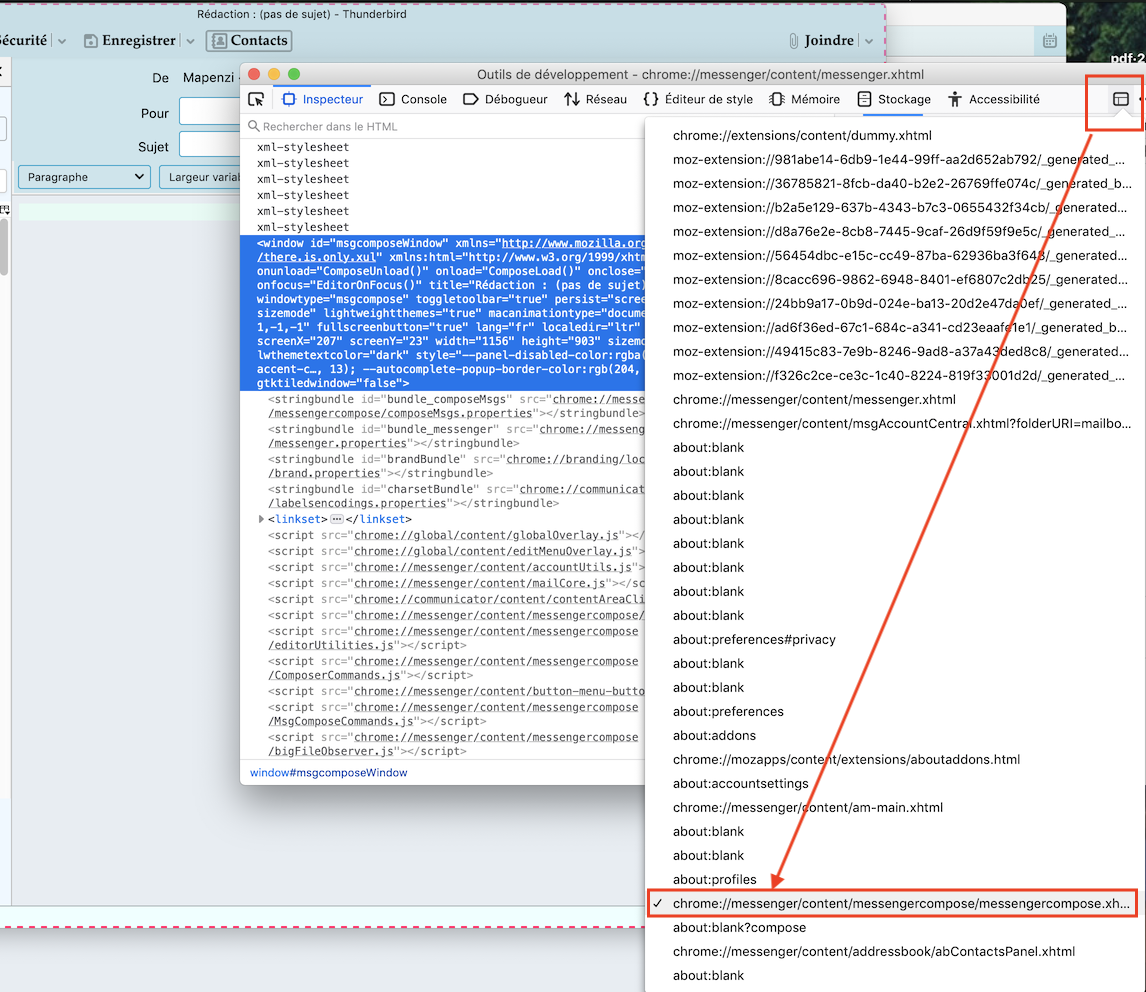
Task: Open the Paragraphe format dropdown
Action: pos(84,177)
